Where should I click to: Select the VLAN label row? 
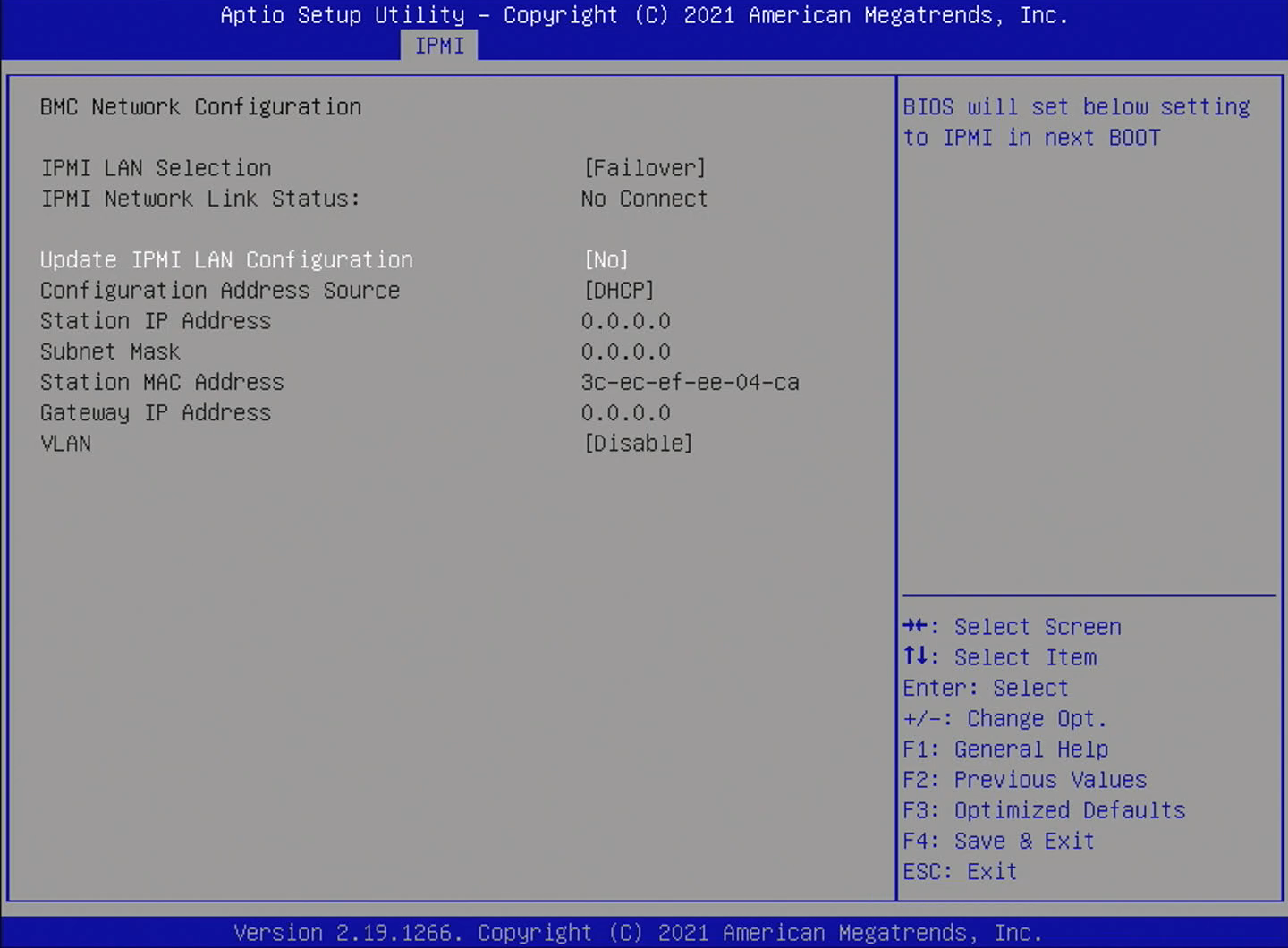coord(66,444)
